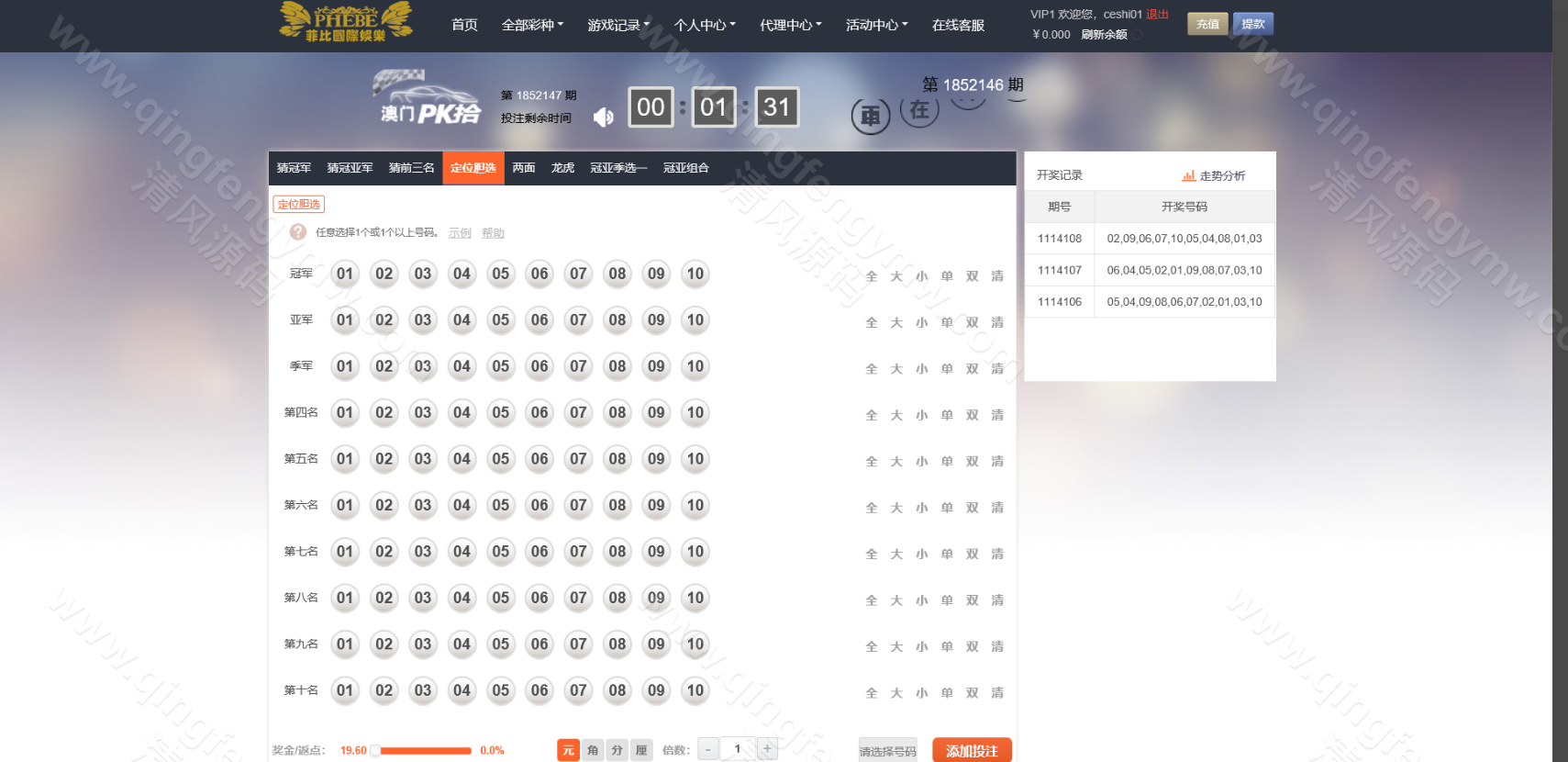The image size is (1568, 762).
Task: Select ball 05 in the 冠军 row
Action: [x=500, y=274]
